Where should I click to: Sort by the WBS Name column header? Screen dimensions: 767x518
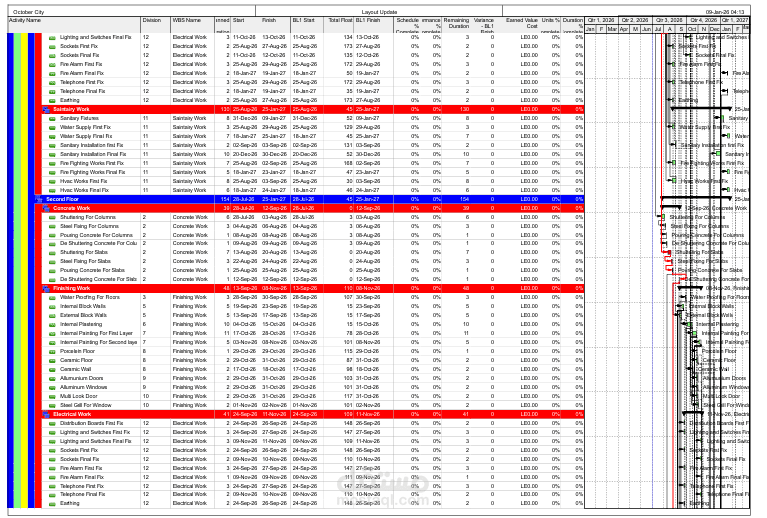coord(192,25)
